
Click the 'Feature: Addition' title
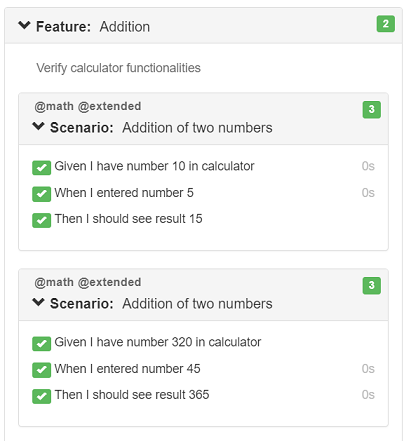(93, 27)
